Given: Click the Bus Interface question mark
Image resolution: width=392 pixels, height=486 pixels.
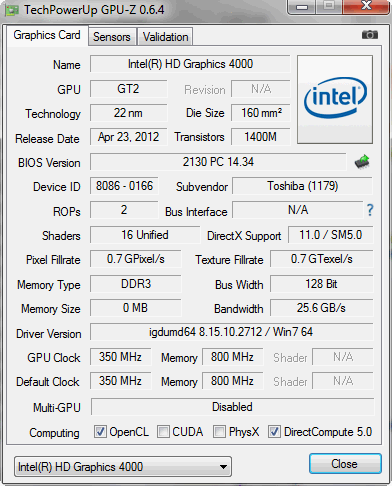Looking at the screenshot, I should coord(370,210).
